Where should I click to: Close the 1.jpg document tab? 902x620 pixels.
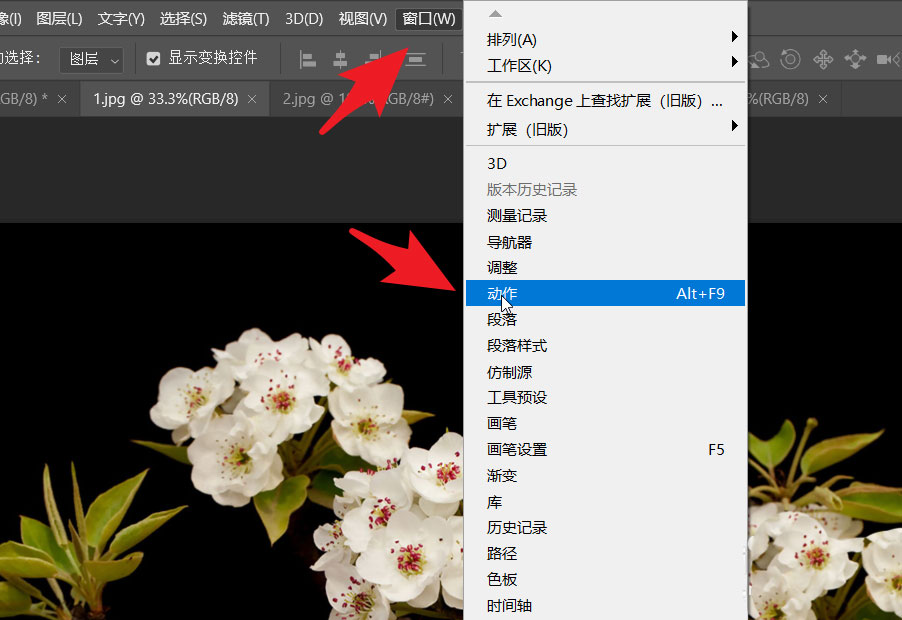(x=250, y=99)
